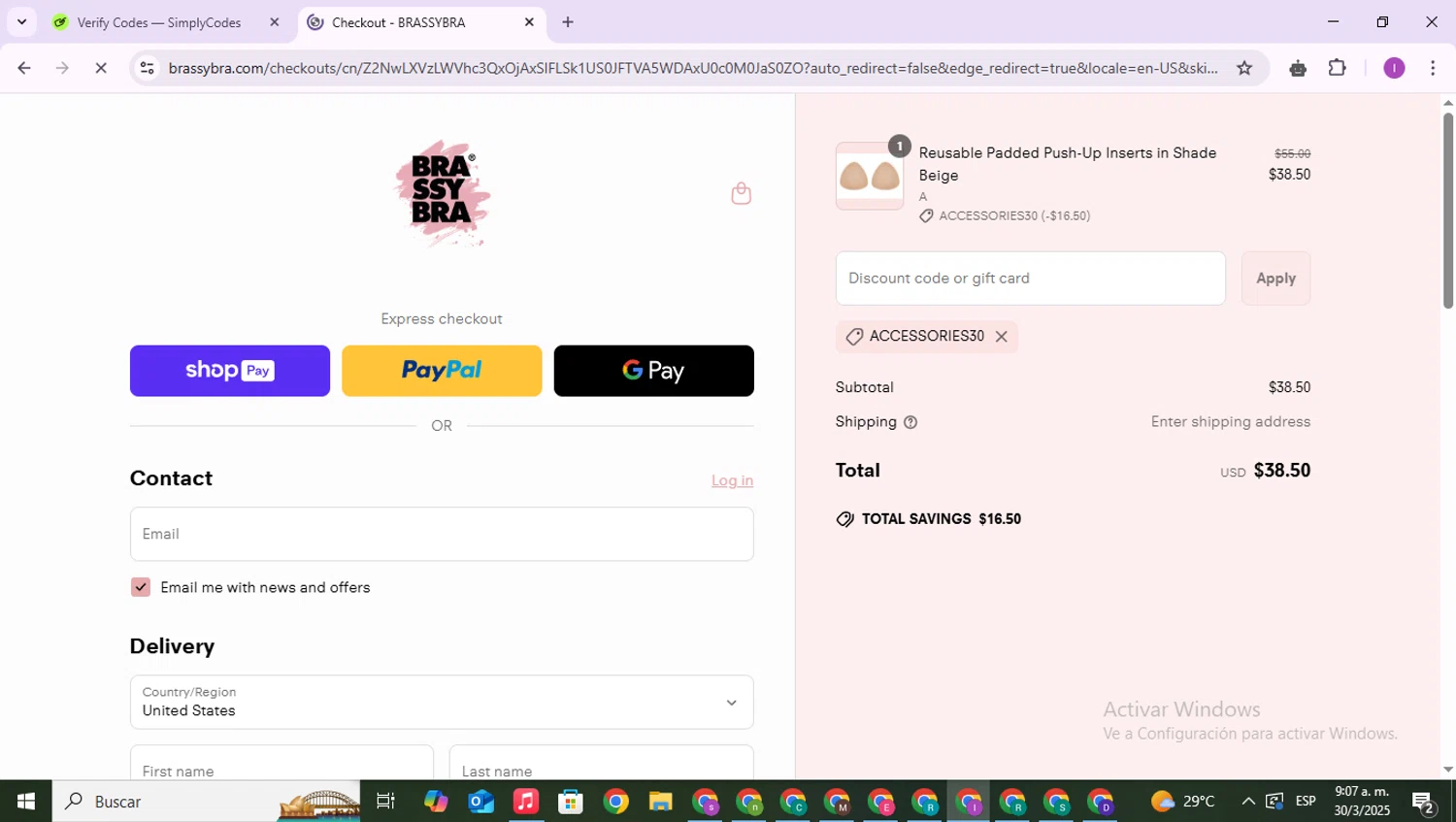Open the Chrome profile avatar
The image size is (1456, 822).
1394,68
